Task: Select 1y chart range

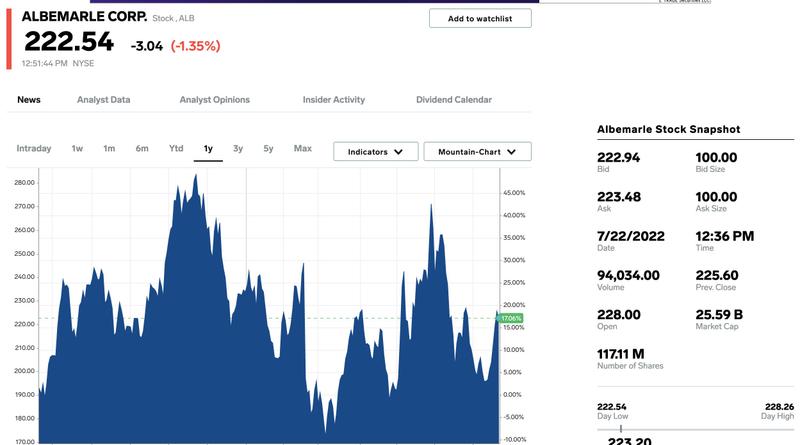Action: tap(208, 149)
